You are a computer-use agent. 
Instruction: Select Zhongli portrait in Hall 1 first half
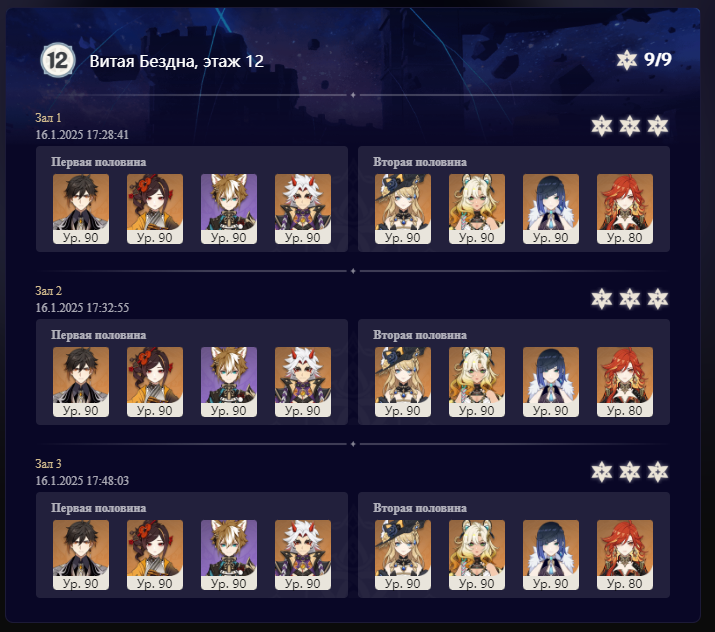[81, 209]
